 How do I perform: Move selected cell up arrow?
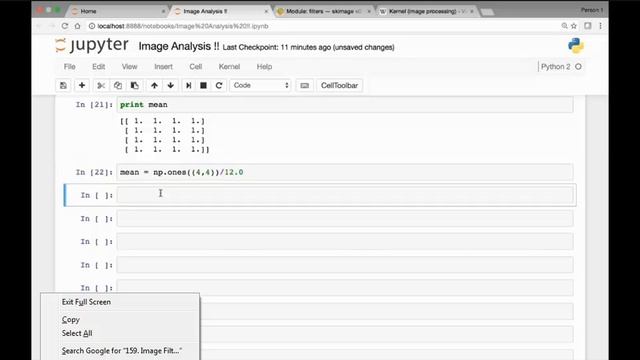(x=154, y=85)
